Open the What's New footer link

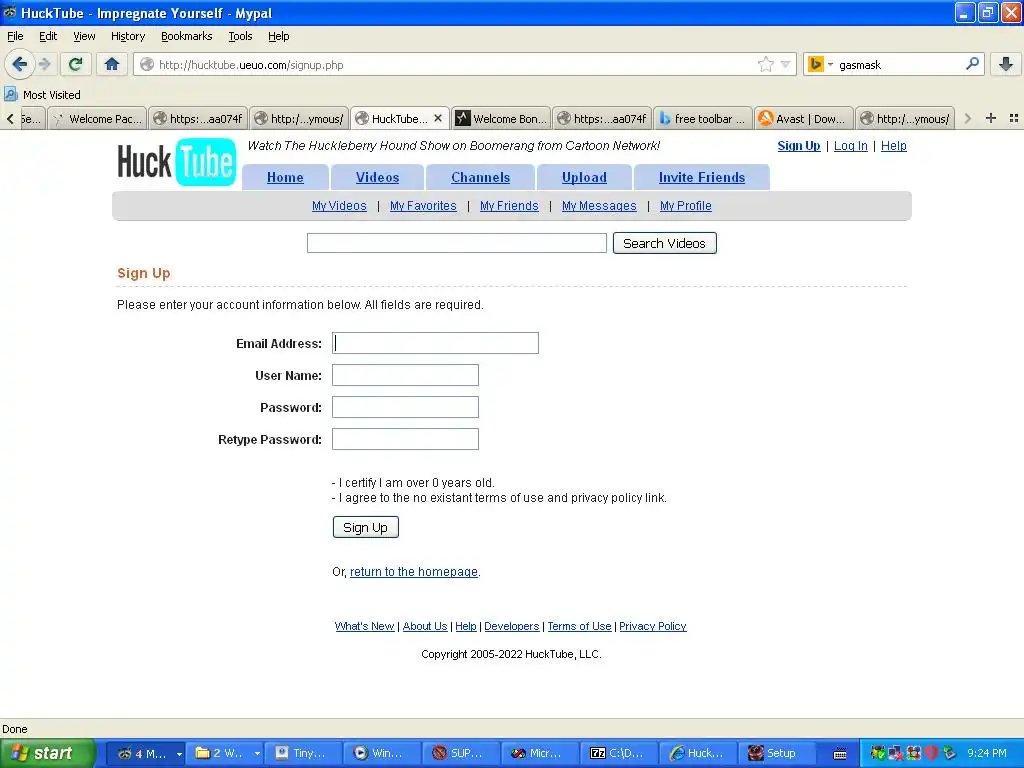click(364, 626)
